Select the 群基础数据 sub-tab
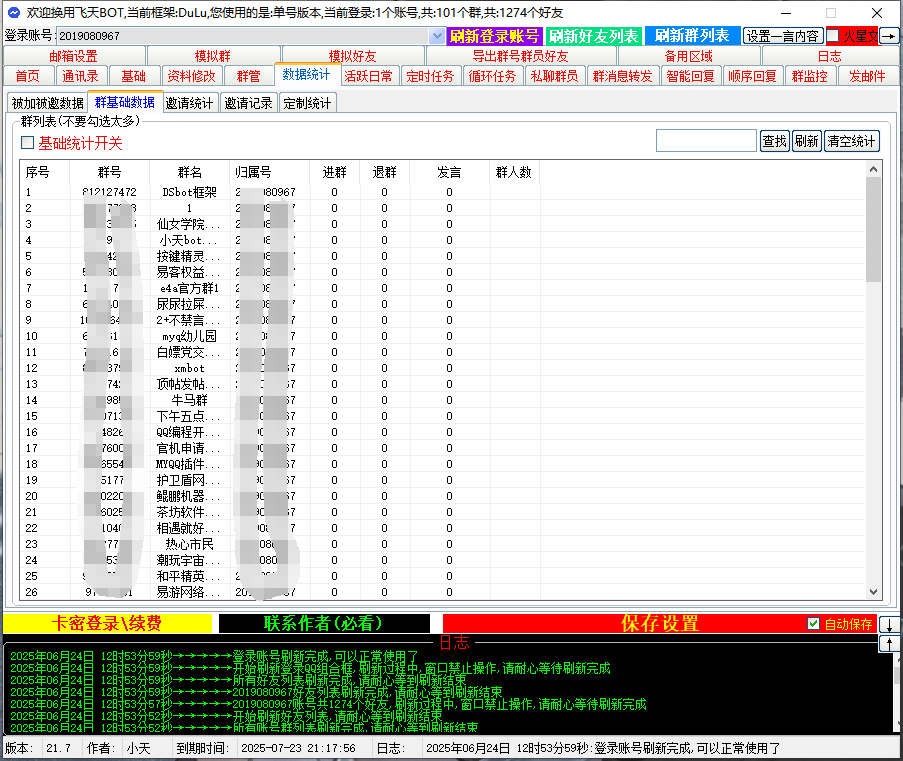The width and height of the screenshot is (903, 761). coord(124,102)
